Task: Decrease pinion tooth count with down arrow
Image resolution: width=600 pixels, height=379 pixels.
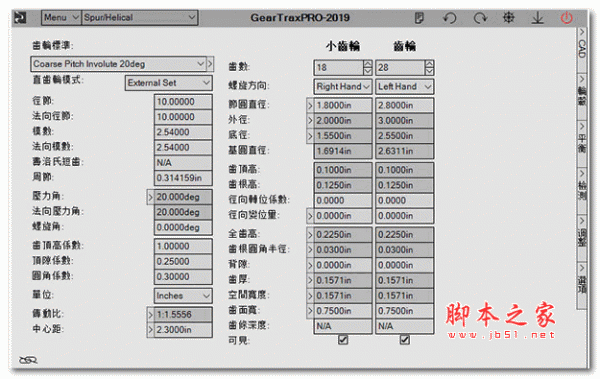Action: click(367, 71)
